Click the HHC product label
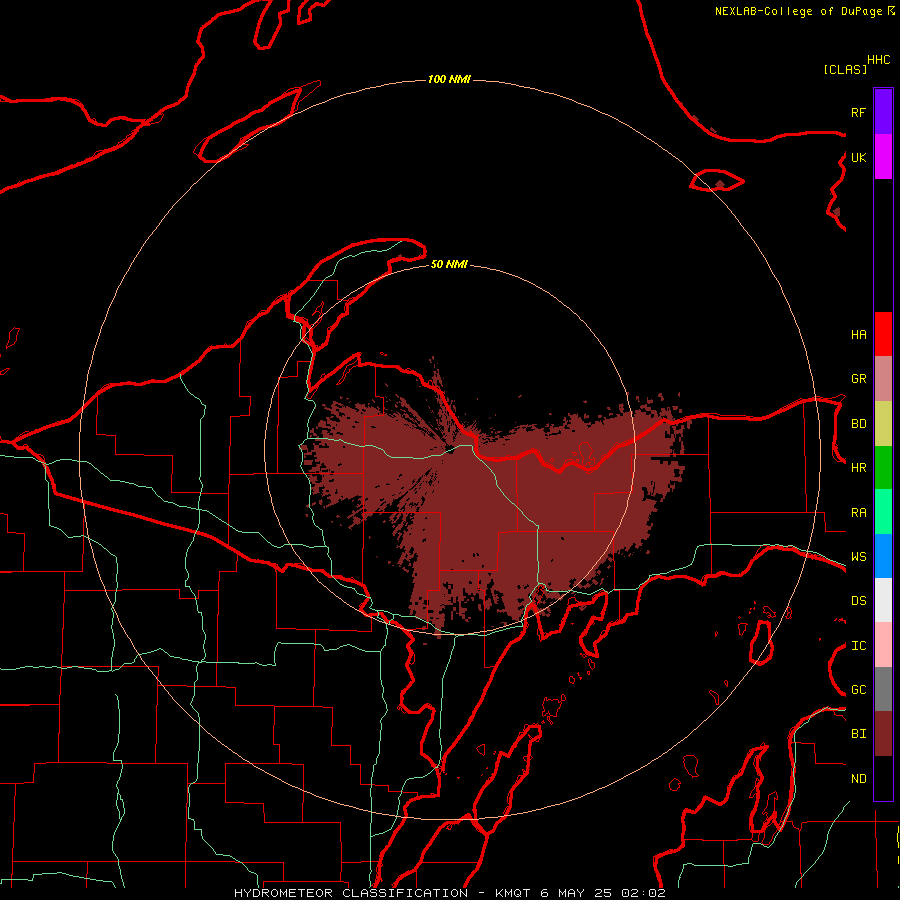The height and width of the screenshot is (900, 900). coord(878,60)
